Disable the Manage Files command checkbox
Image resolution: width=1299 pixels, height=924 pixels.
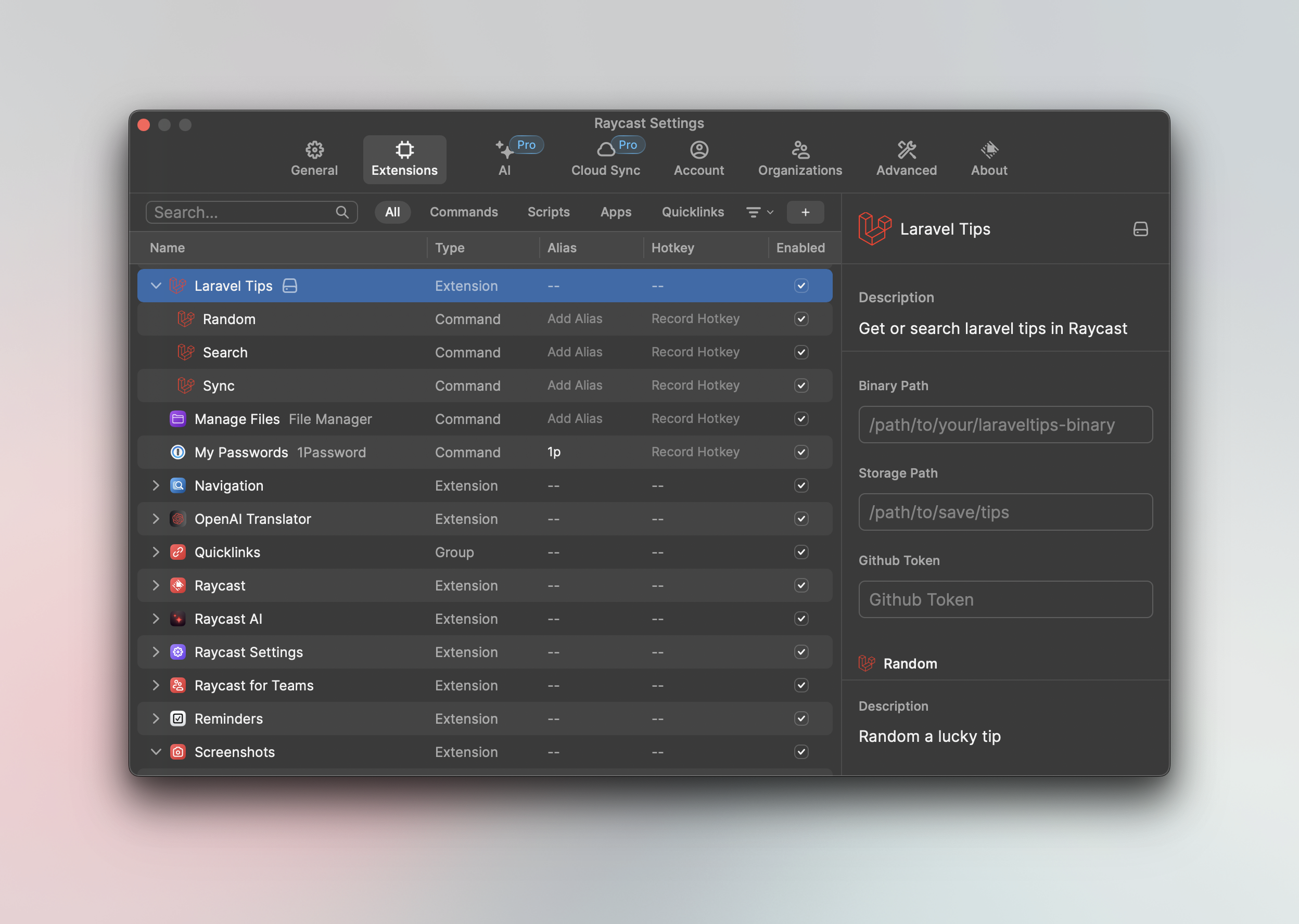[801, 419]
